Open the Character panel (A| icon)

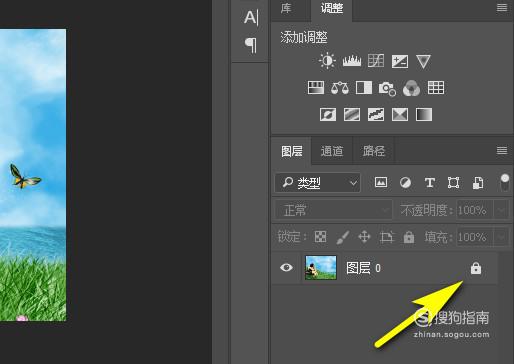tap(251, 17)
